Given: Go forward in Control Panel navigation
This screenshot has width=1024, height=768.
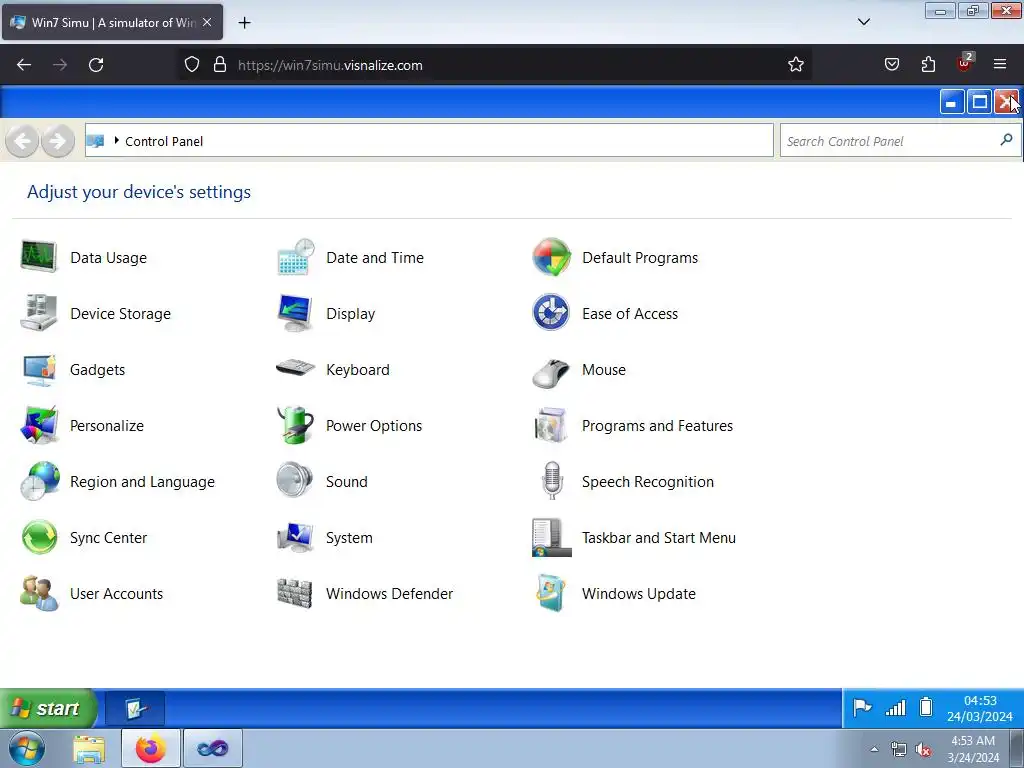Looking at the screenshot, I should (x=57, y=140).
